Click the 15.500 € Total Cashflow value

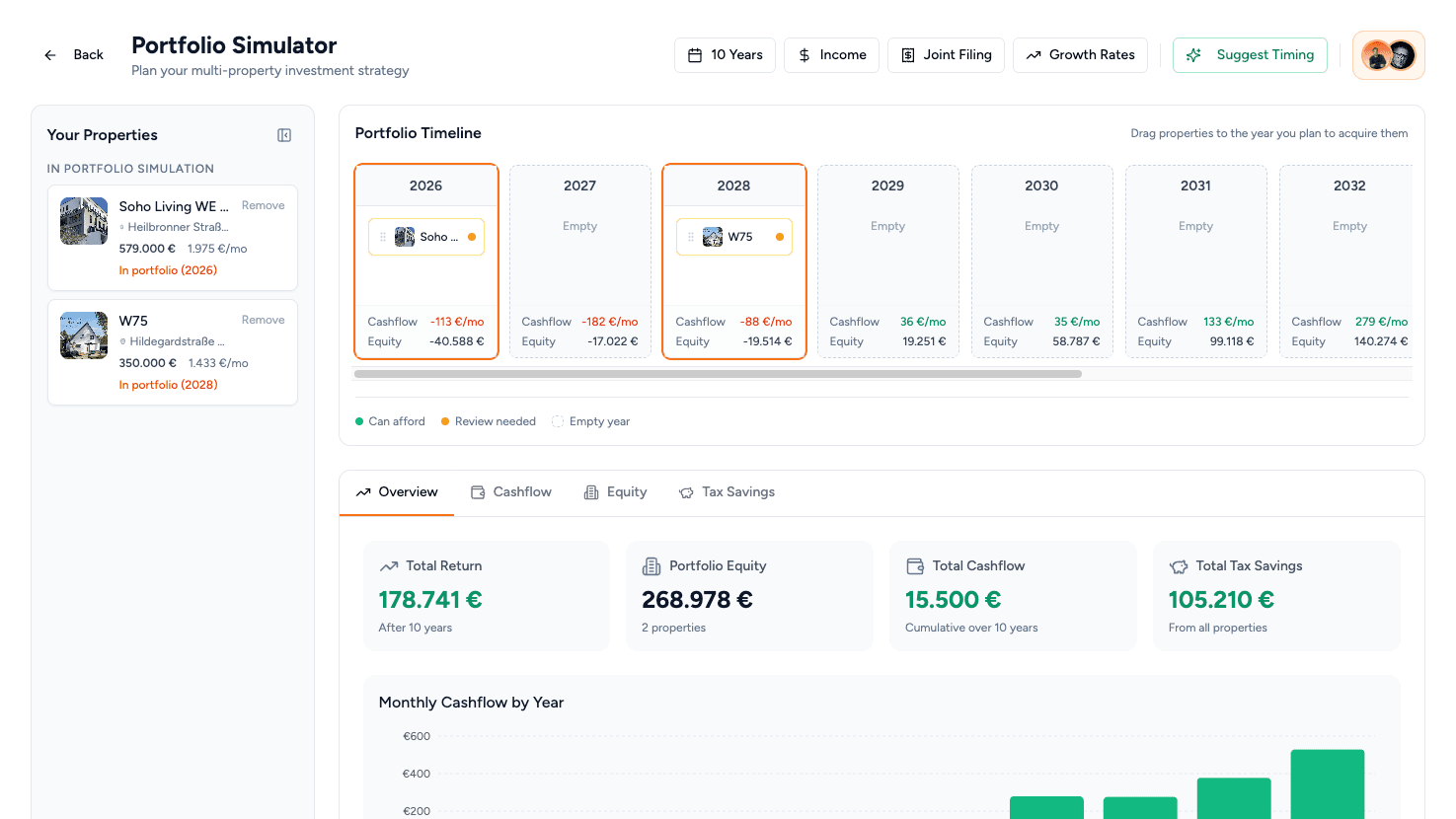click(953, 600)
